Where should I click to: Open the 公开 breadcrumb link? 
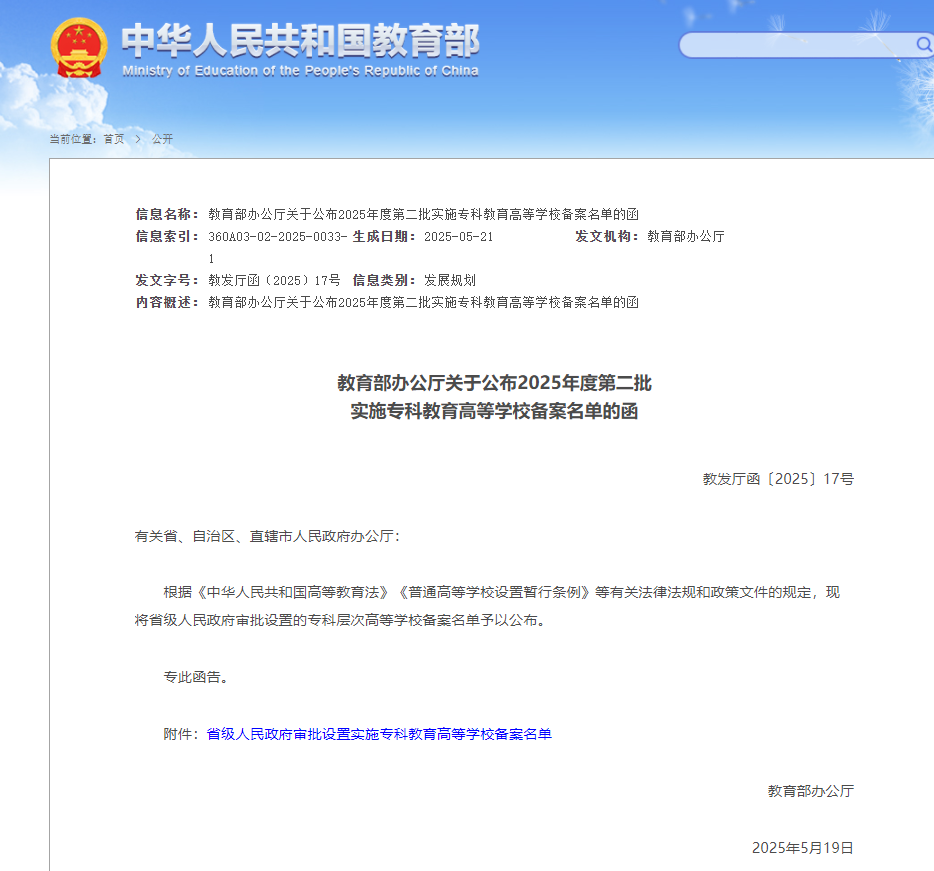point(162,139)
